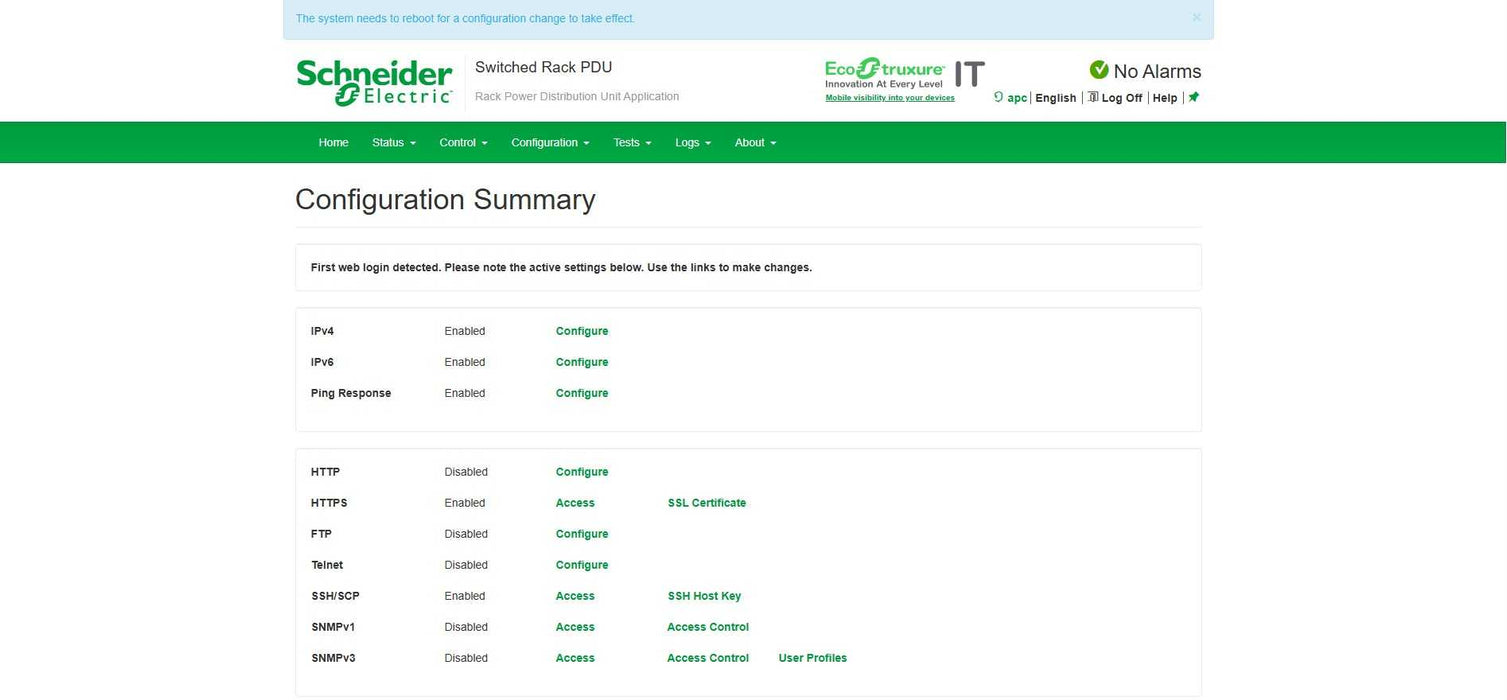
Task: Click the green No Alarms checkmark icon
Action: [x=1099, y=70]
